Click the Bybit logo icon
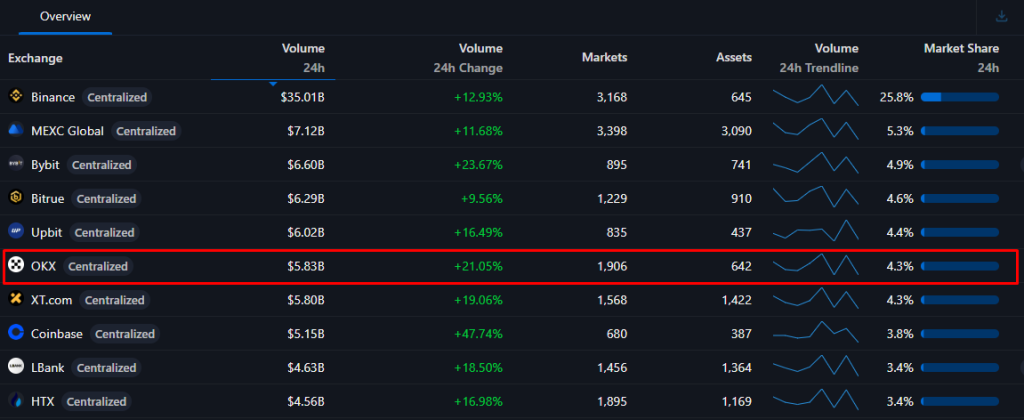This screenshot has width=1024, height=420. click(16, 165)
